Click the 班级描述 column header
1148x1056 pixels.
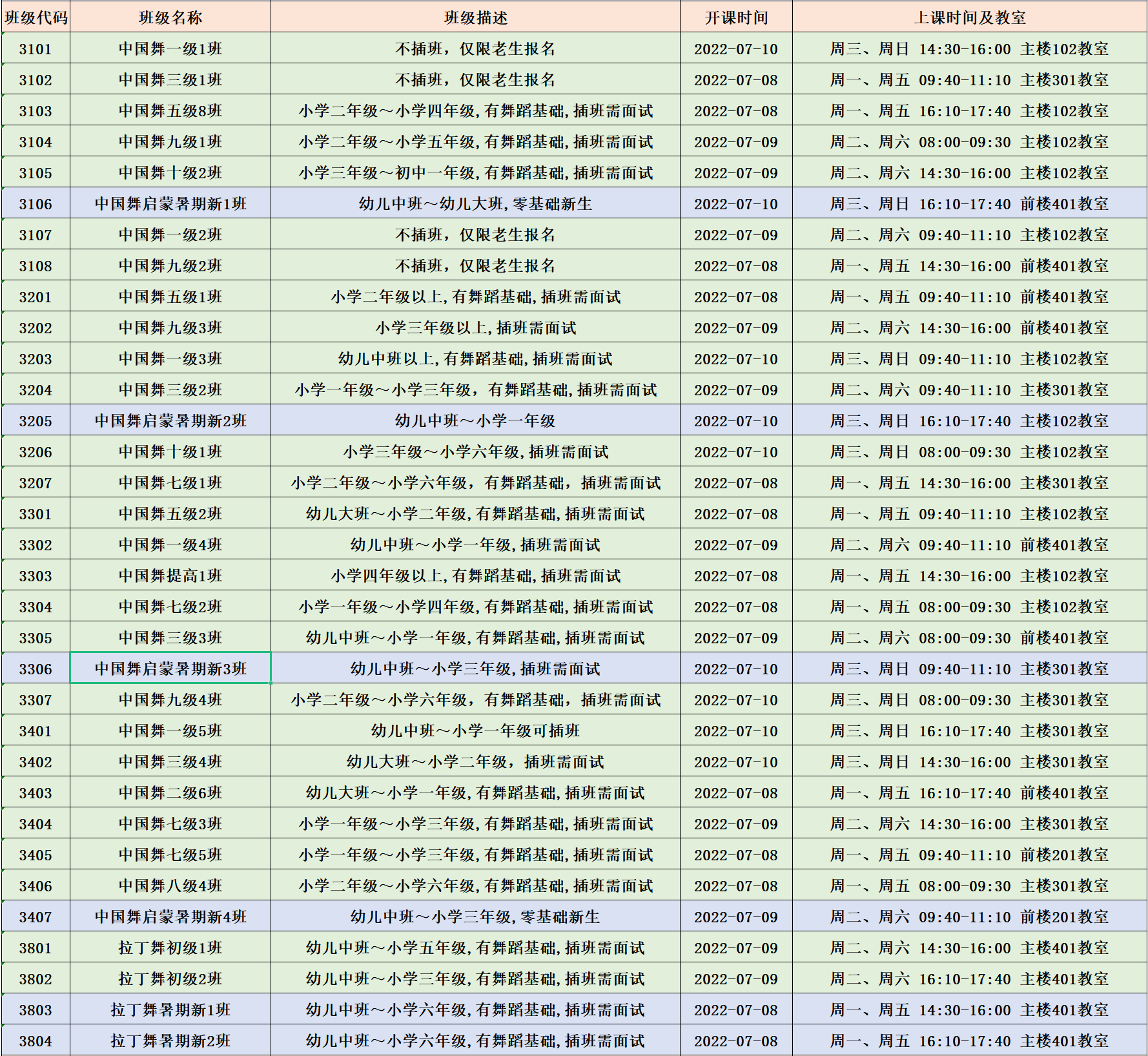pos(475,17)
